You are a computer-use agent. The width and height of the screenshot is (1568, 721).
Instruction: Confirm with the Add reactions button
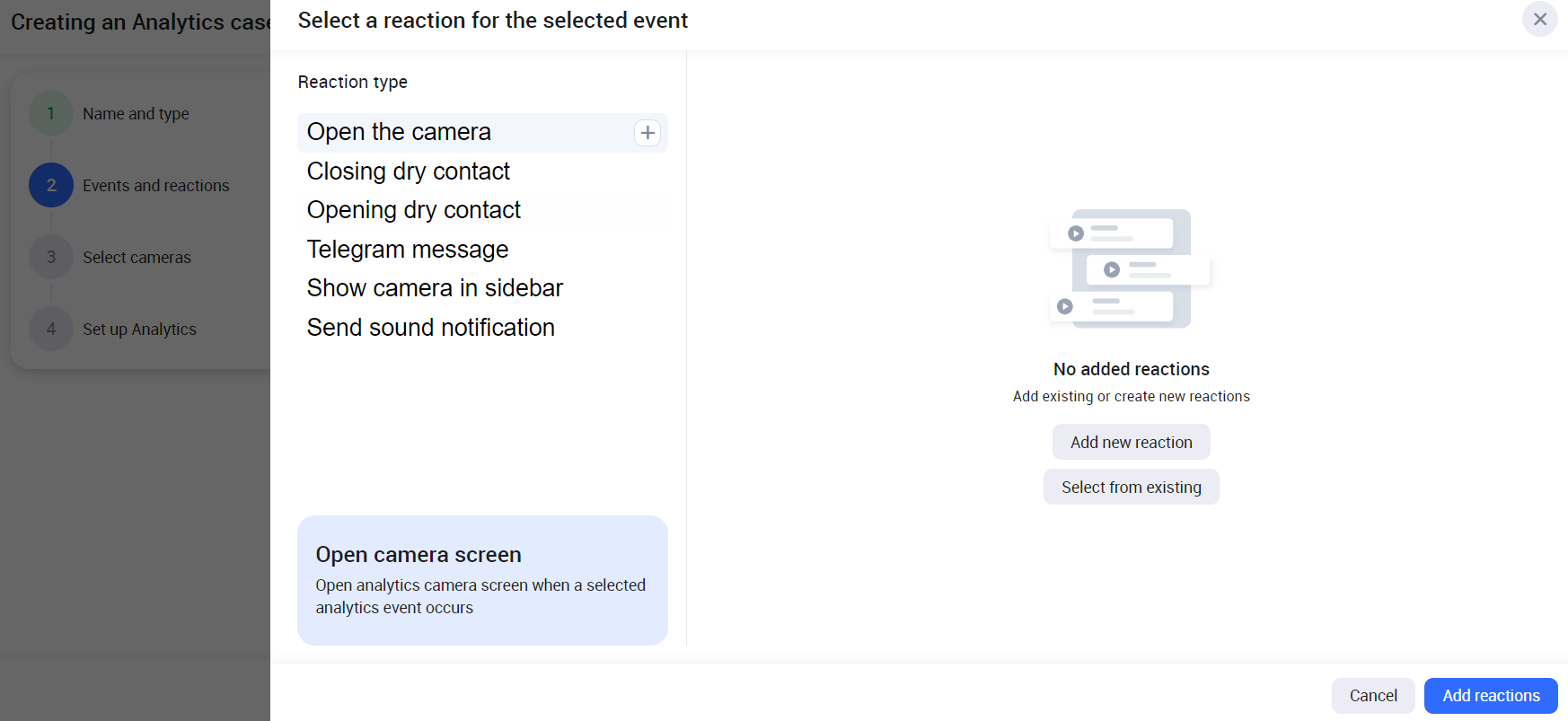tap(1490, 696)
